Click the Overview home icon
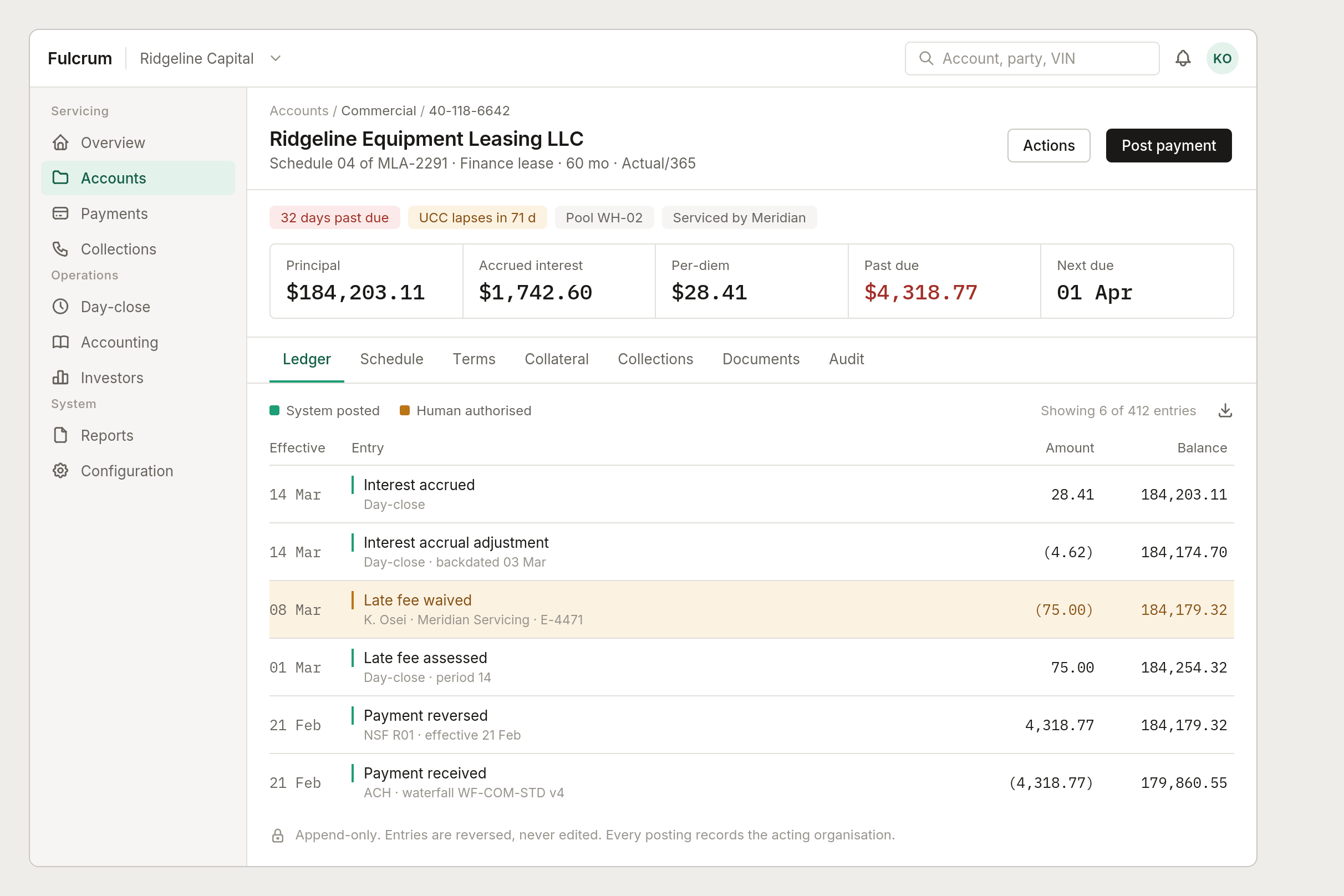1344x896 pixels. point(60,142)
